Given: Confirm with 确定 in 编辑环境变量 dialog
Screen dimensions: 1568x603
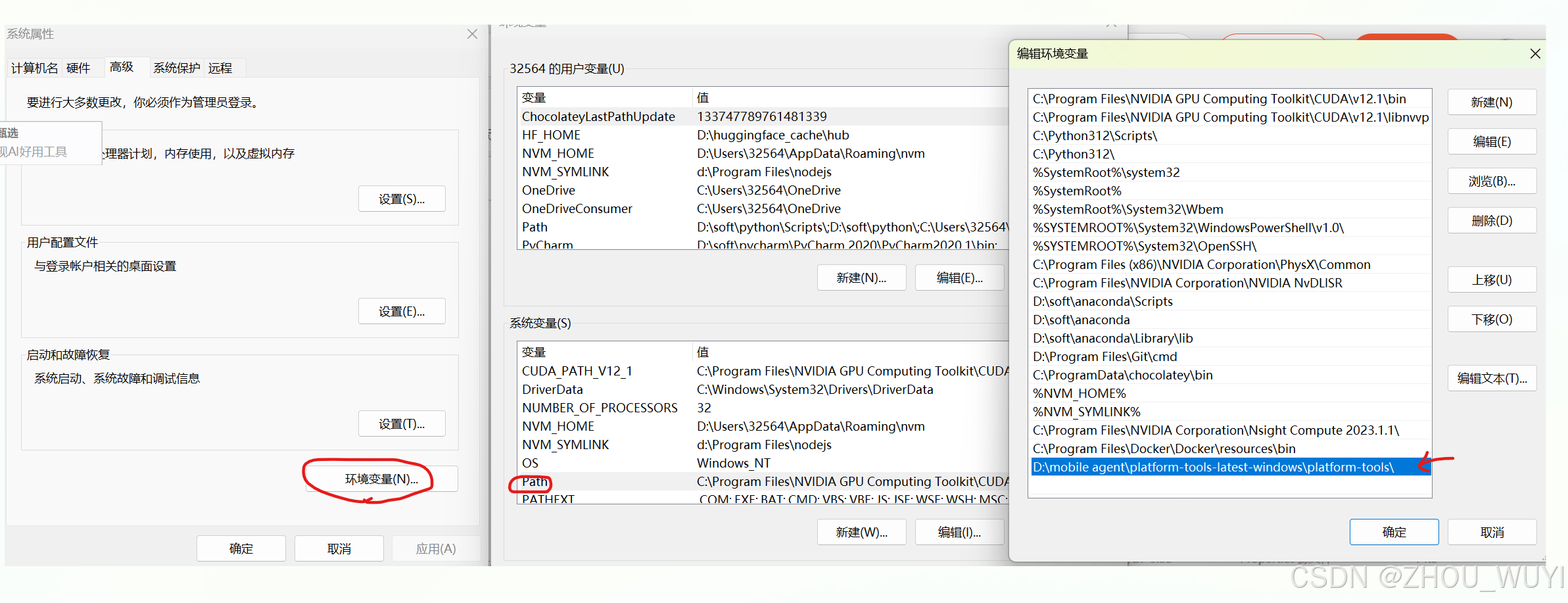Looking at the screenshot, I should 1394,533.
